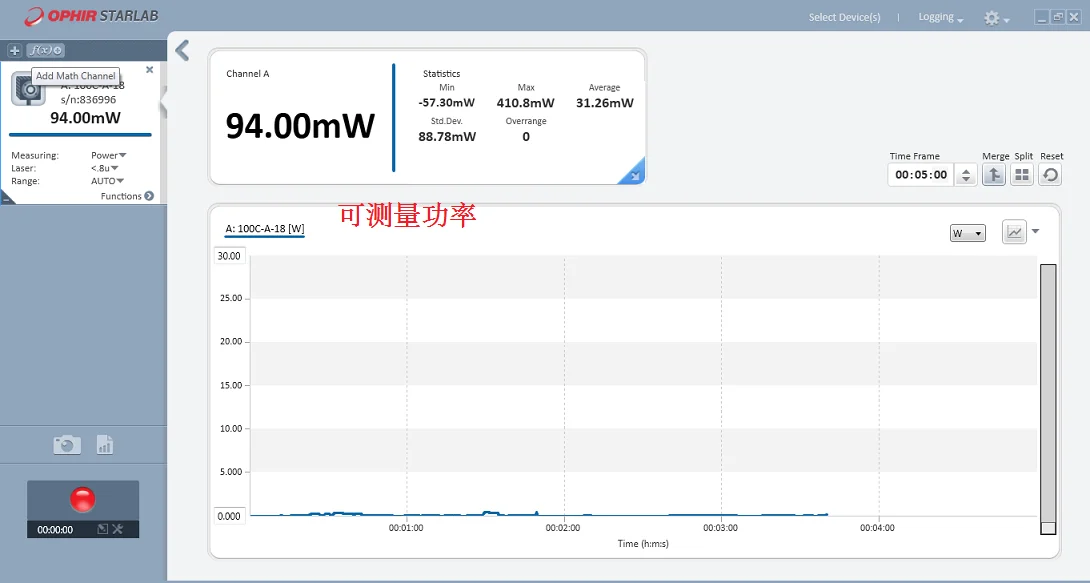Collapse the left panel with the chevron arrow
1090x583 pixels.
click(182, 50)
